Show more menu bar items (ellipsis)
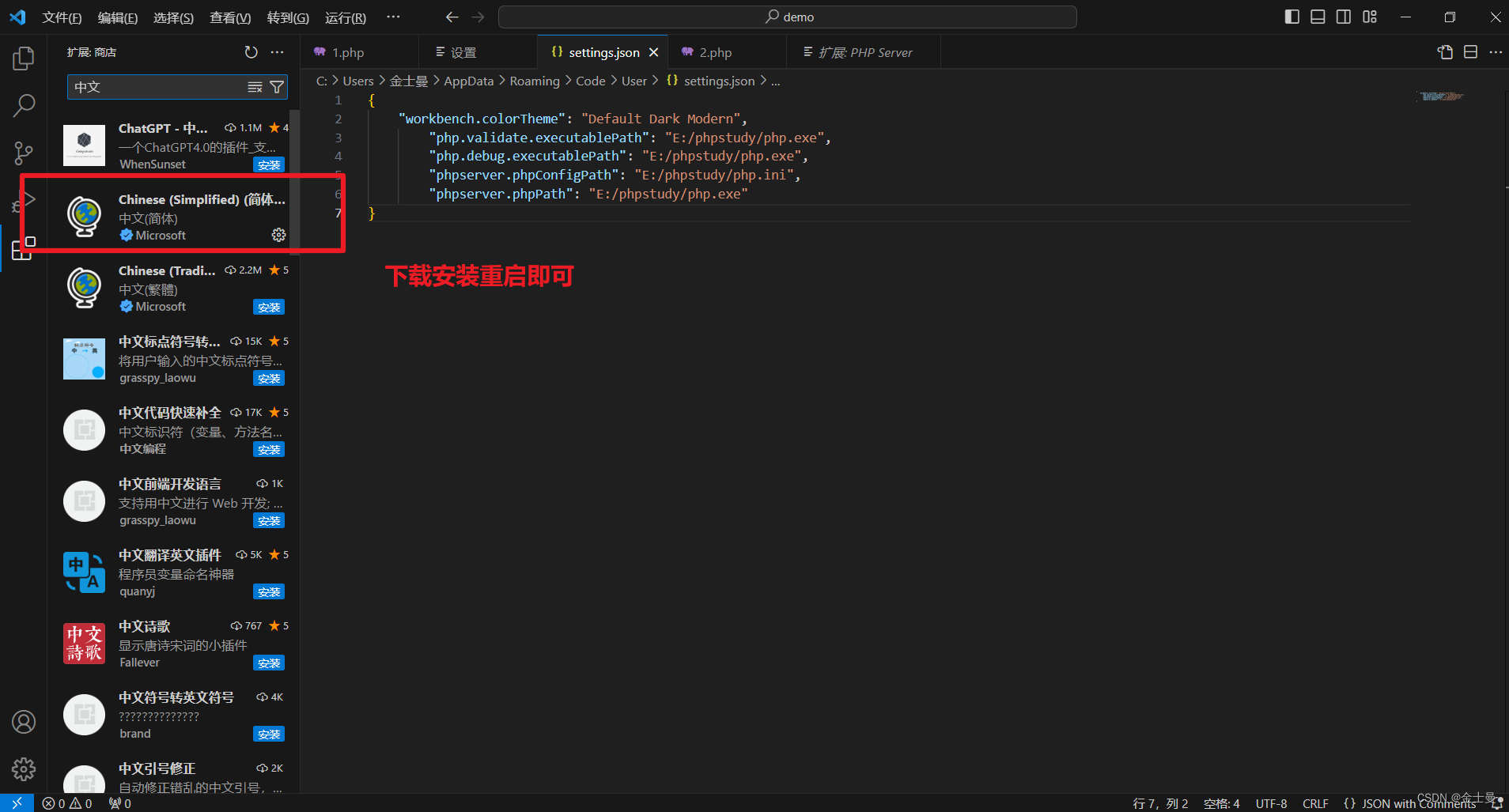 pos(393,17)
